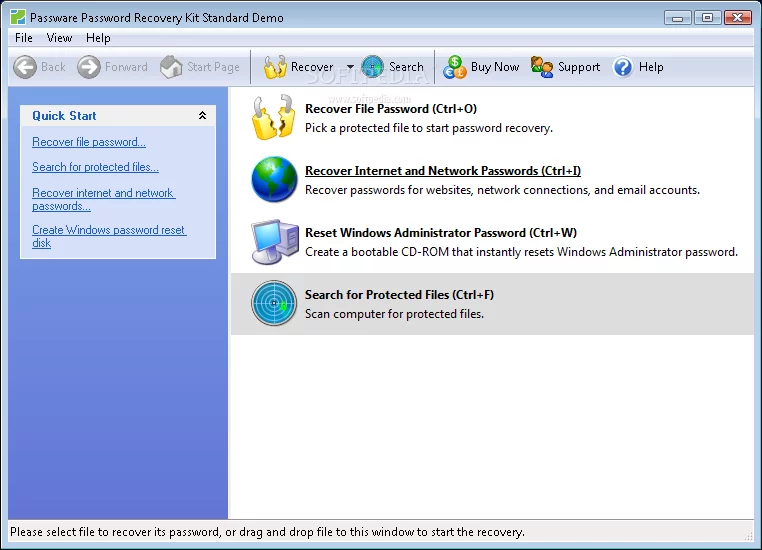Select 'Reset Windows Administrator Password (Ctrl+W)' heading
762x550 pixels.
click(441, 232)
